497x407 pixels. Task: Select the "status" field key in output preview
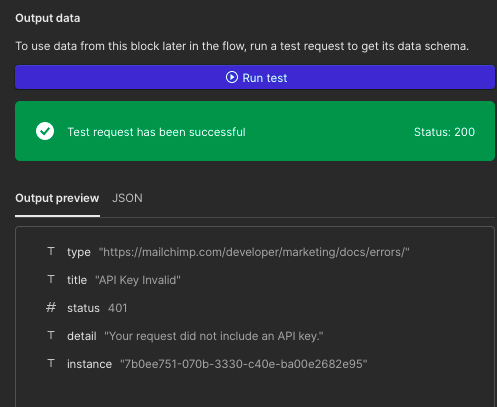(83, 308)
